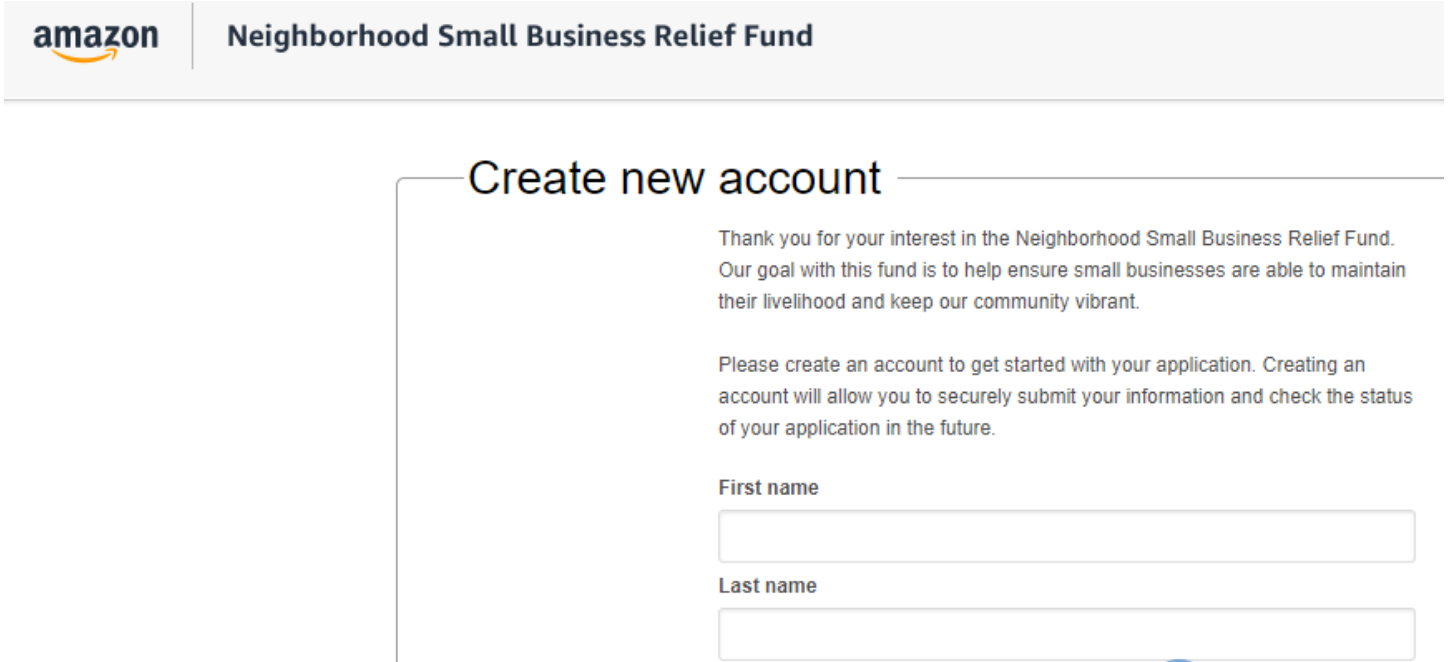Click the text line starting 'Our goal with this fund'
The height and width of the screenshot is (662, 1450).
pos(1061,270)
